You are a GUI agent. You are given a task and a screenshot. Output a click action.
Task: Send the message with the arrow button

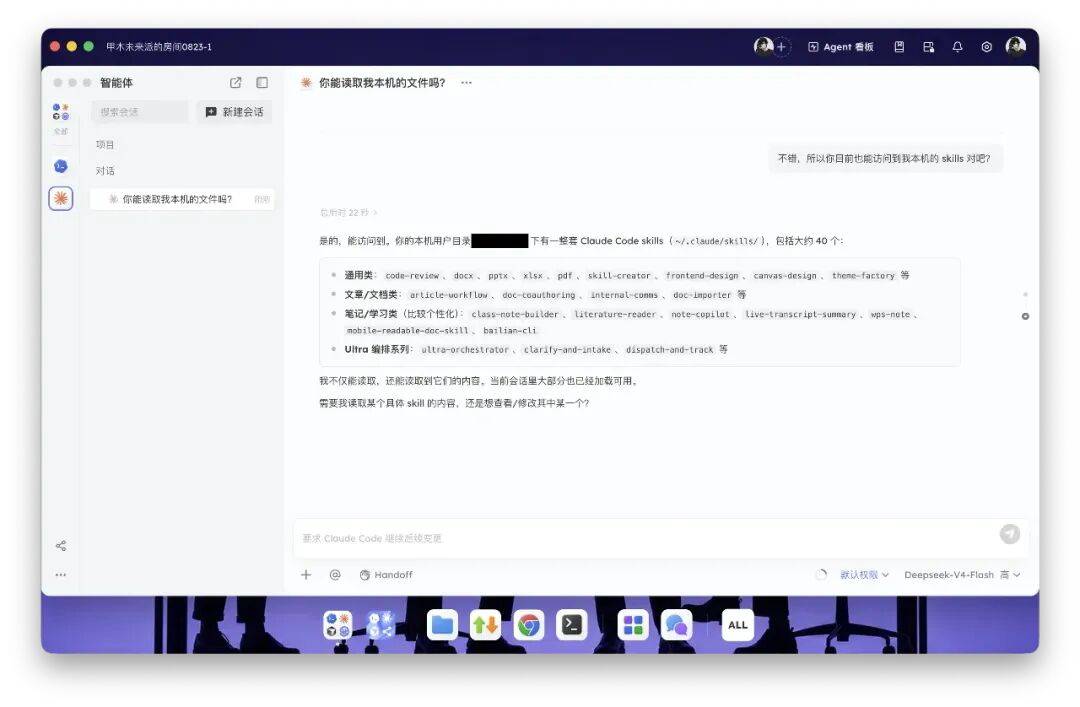[1010, 534]
